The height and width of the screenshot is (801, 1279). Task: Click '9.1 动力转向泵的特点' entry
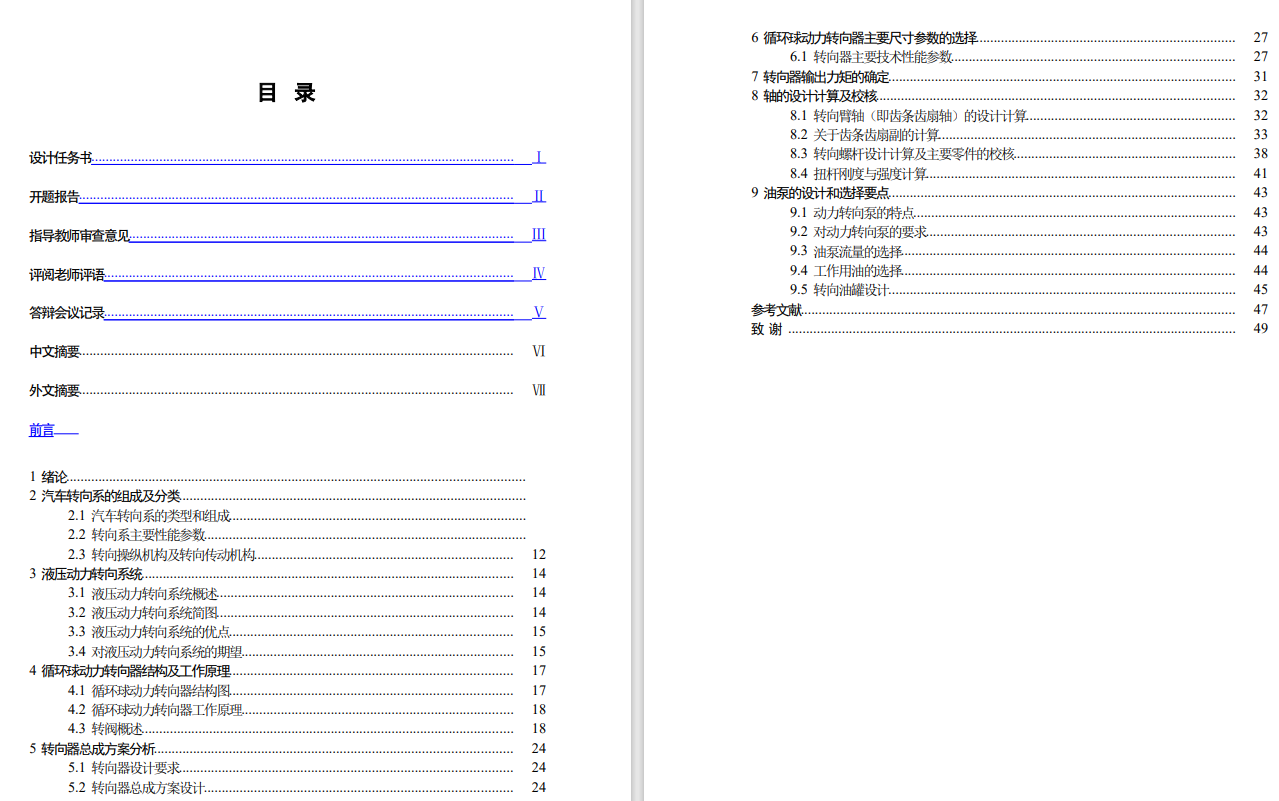1029,213
